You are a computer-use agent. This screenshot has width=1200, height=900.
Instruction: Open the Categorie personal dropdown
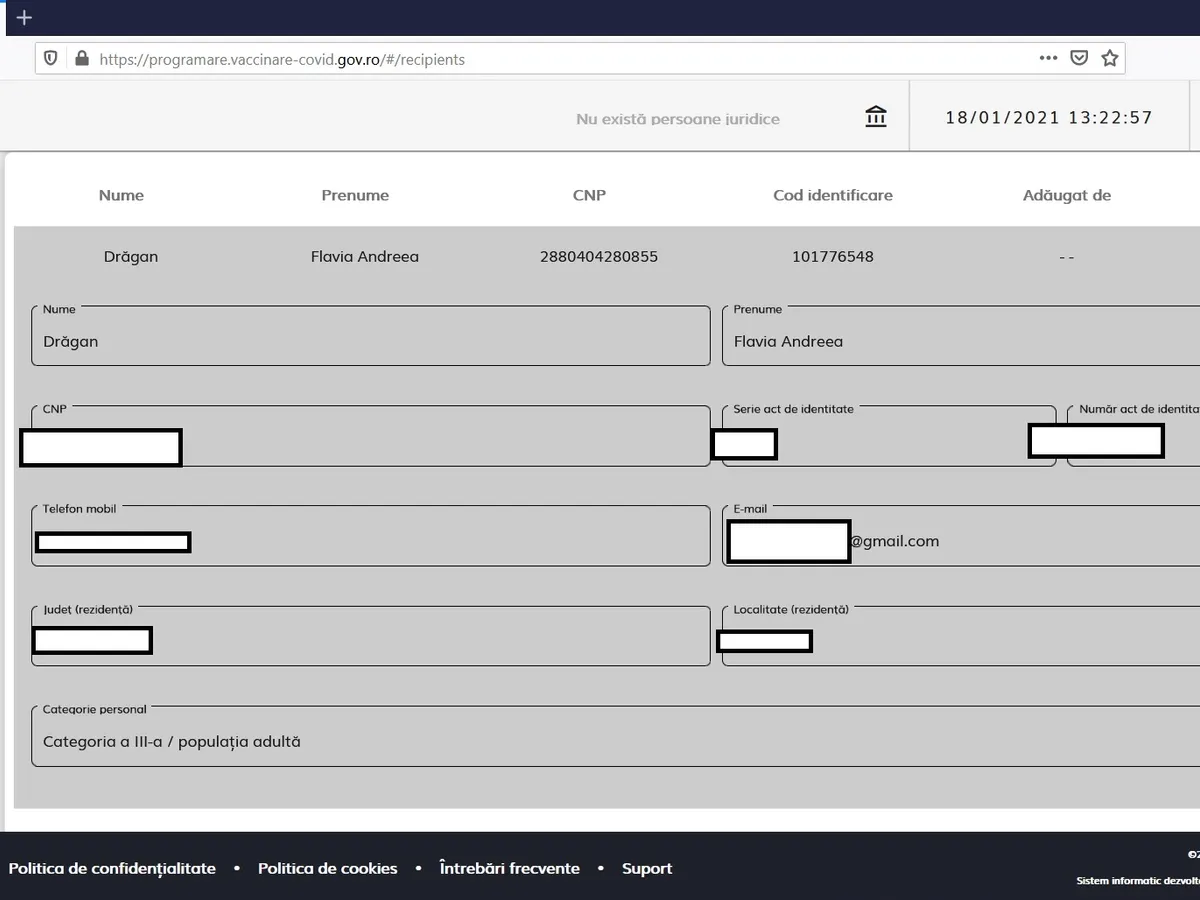coord(600,741)
